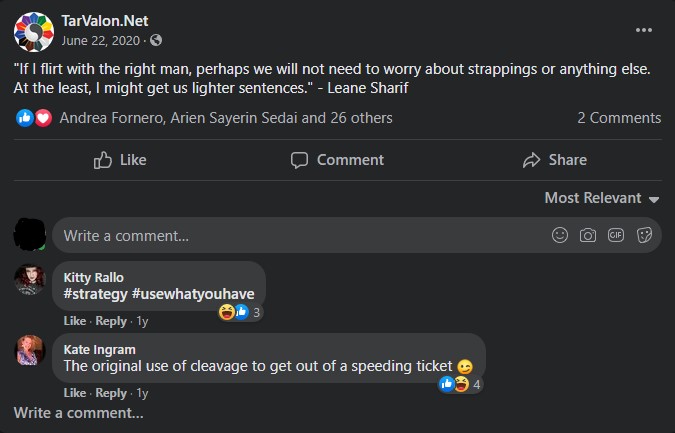Reply to Kitty Rallo's comment
The height and width of the screenshot is (433, 675).
coord(111,321)
